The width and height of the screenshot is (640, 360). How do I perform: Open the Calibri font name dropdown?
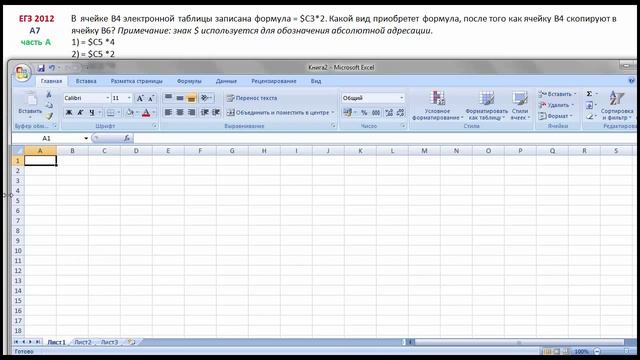(x=108, y=98)
